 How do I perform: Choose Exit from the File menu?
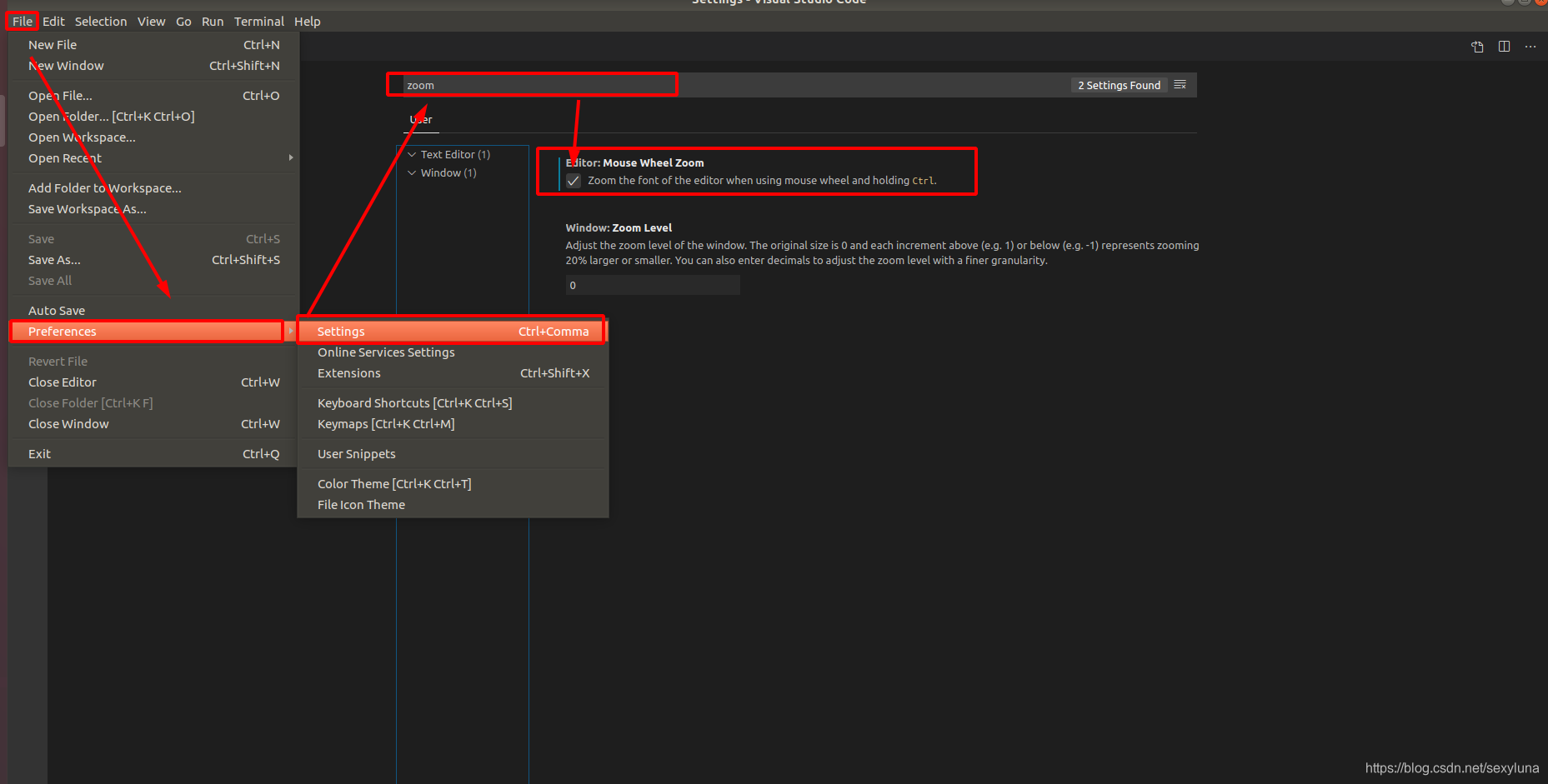pyautogui.click(x=154, y=454)
